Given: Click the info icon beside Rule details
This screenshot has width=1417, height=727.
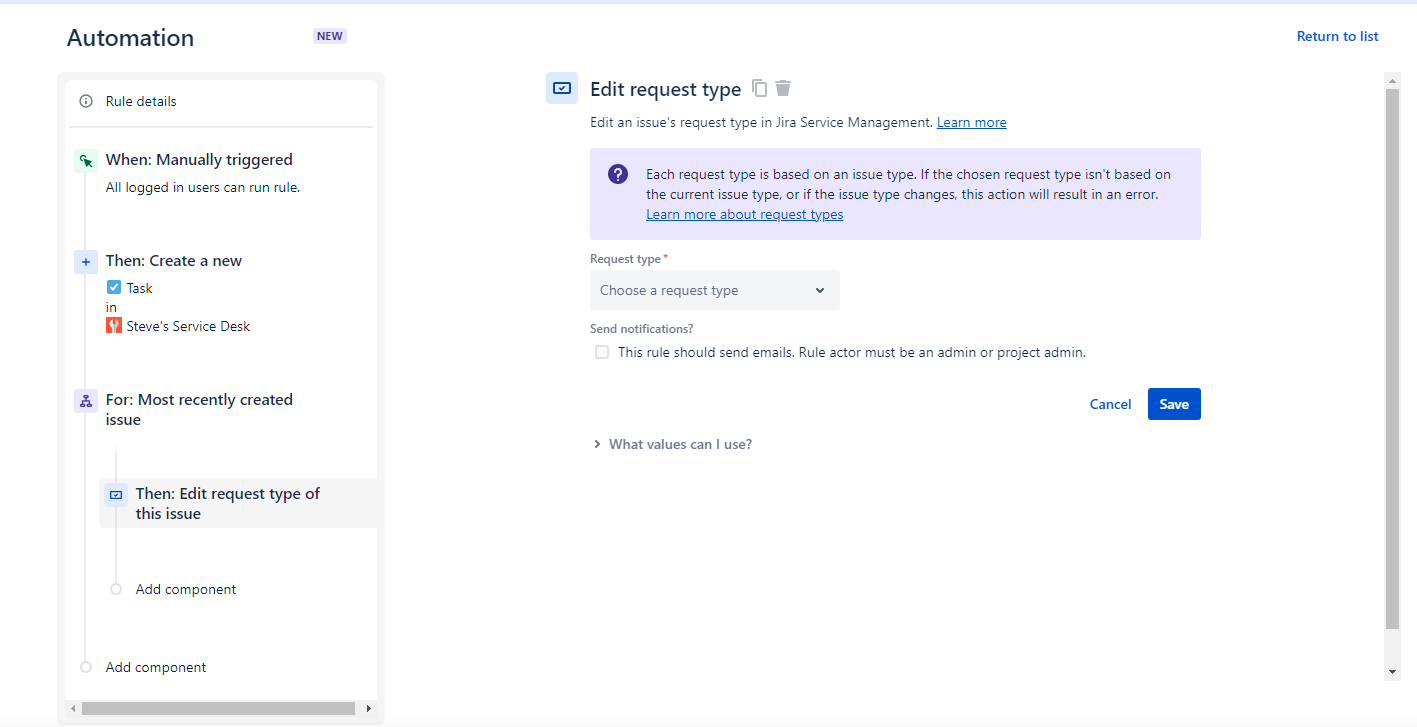Looking at the screenshot, I should coord(85,100).
